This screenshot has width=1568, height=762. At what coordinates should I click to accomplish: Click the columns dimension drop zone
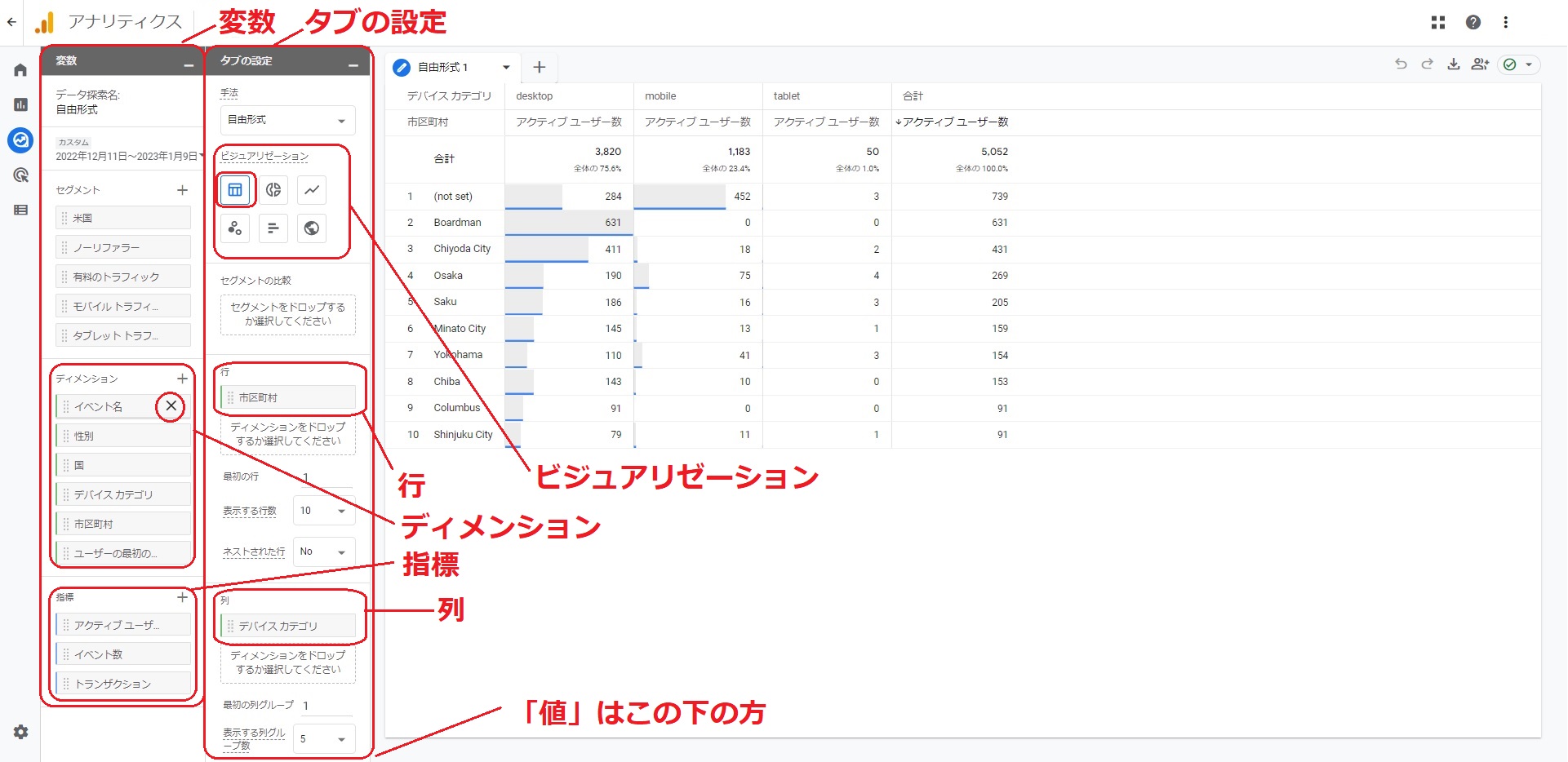[x=288, y=663]
